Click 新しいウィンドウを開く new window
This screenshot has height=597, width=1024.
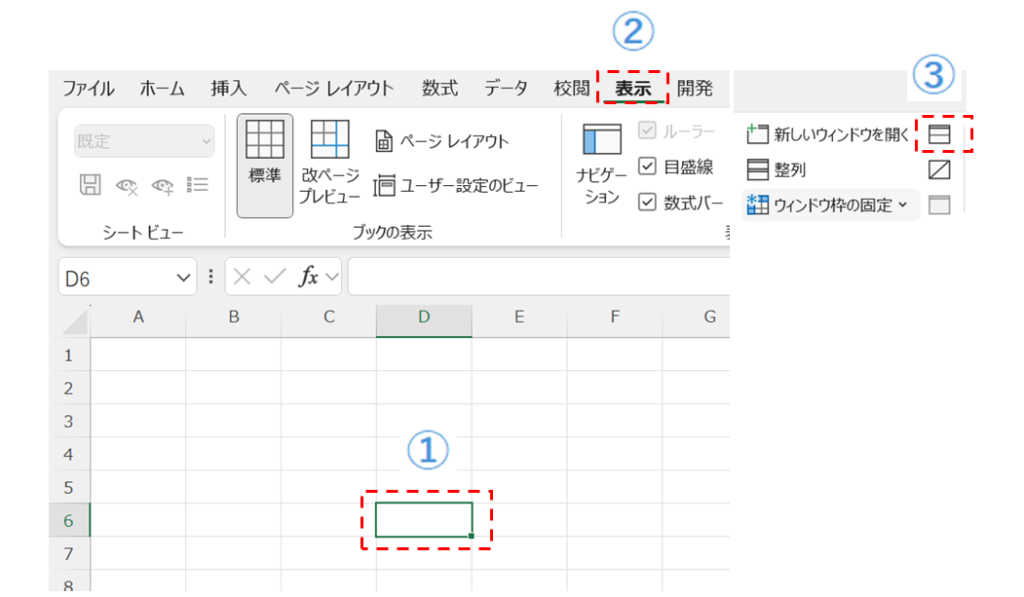coord(827,134)
